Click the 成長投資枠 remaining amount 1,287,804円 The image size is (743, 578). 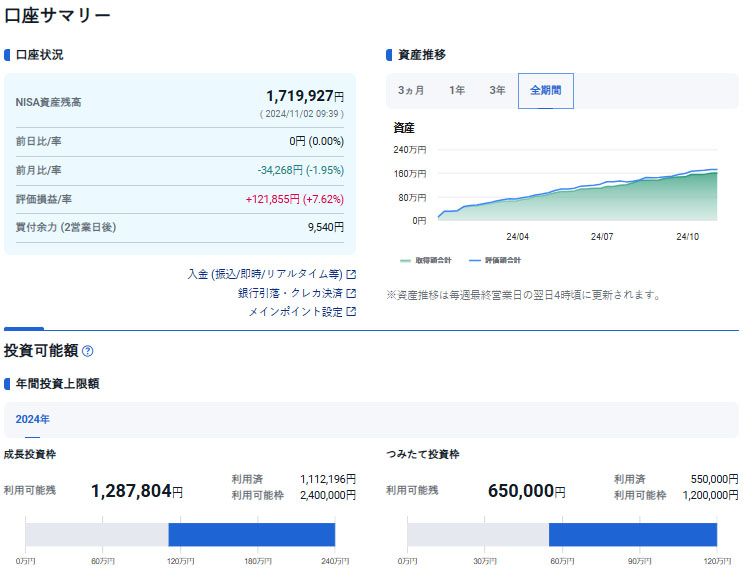[137, 491]
